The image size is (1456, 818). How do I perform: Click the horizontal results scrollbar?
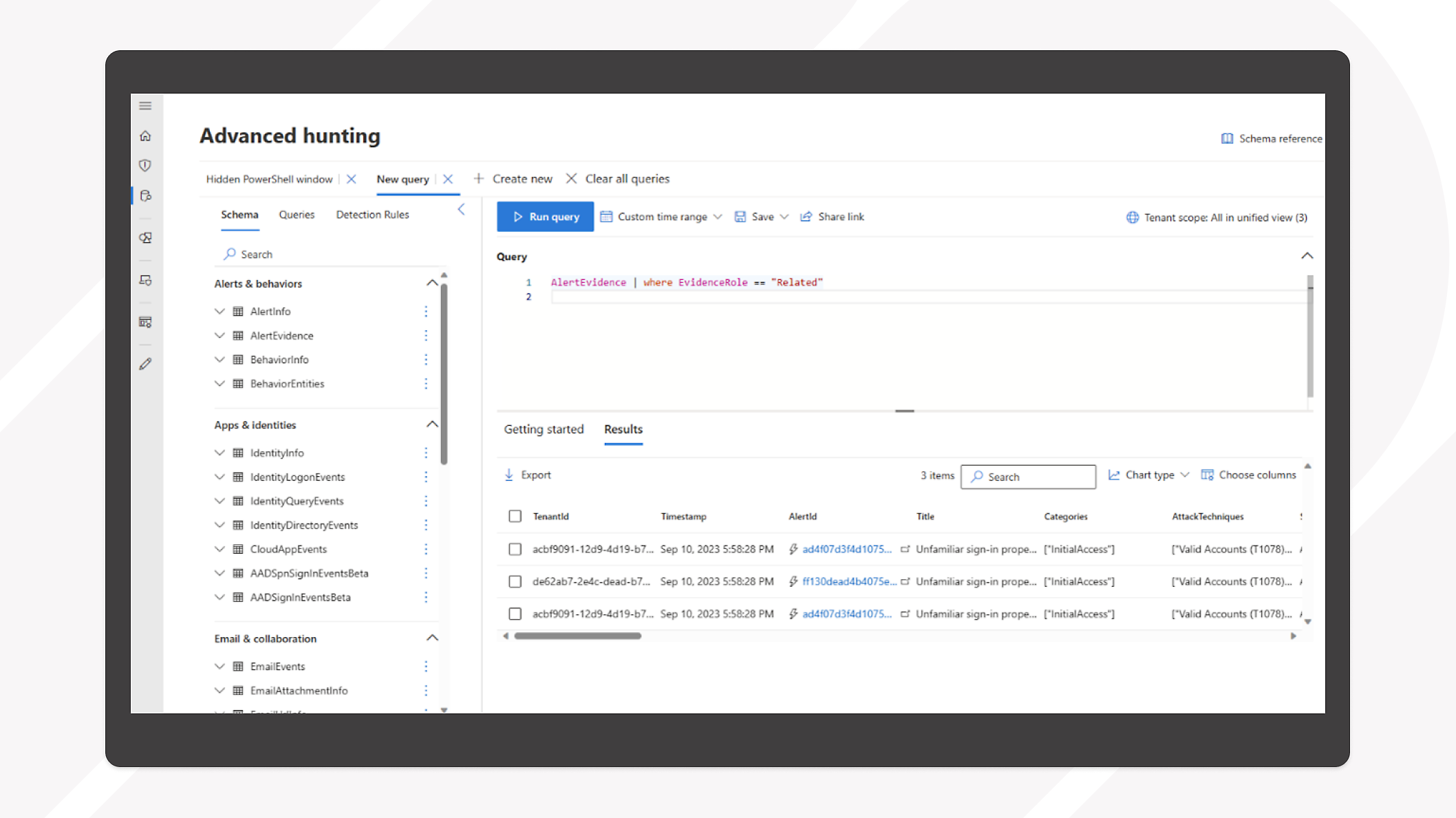point(578,636)
